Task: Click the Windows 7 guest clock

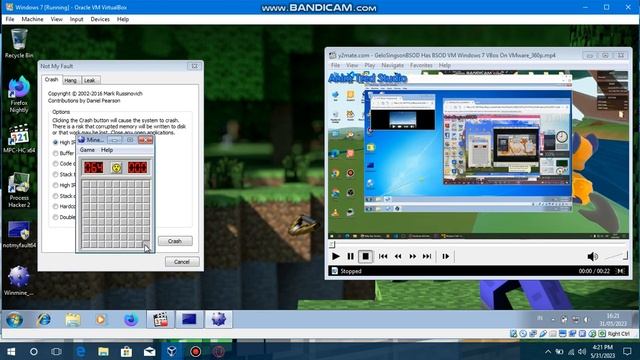Action: click(x=613, y=320)
